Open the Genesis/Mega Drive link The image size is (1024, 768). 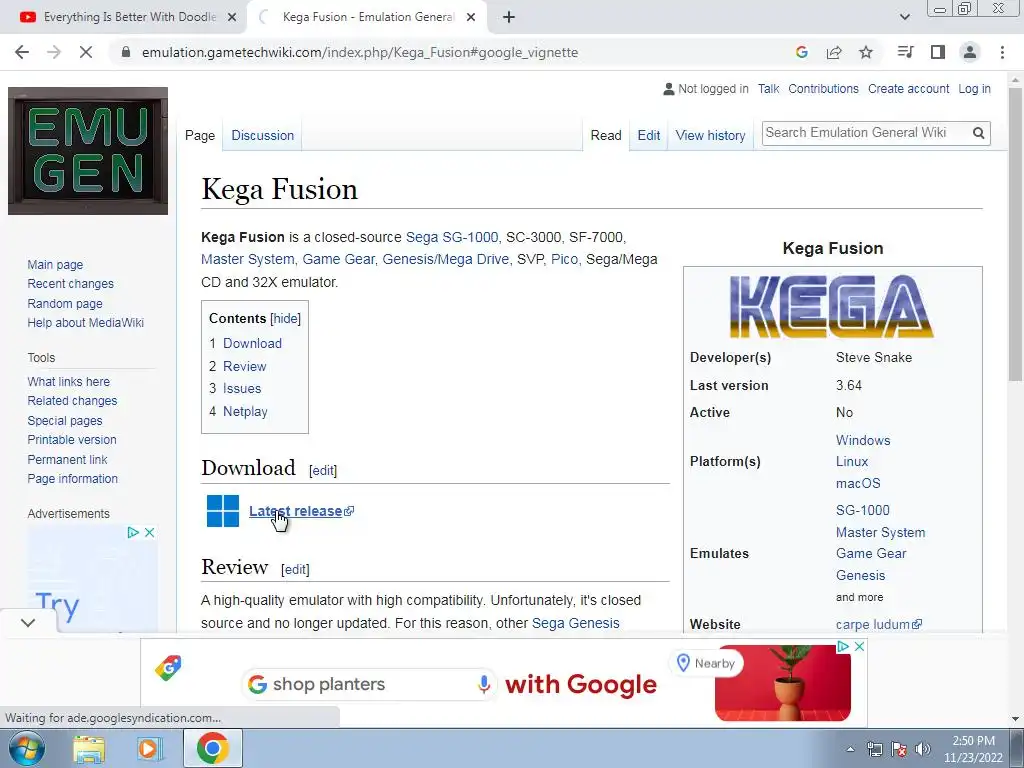pyautogui.click(x=445, y=259)
